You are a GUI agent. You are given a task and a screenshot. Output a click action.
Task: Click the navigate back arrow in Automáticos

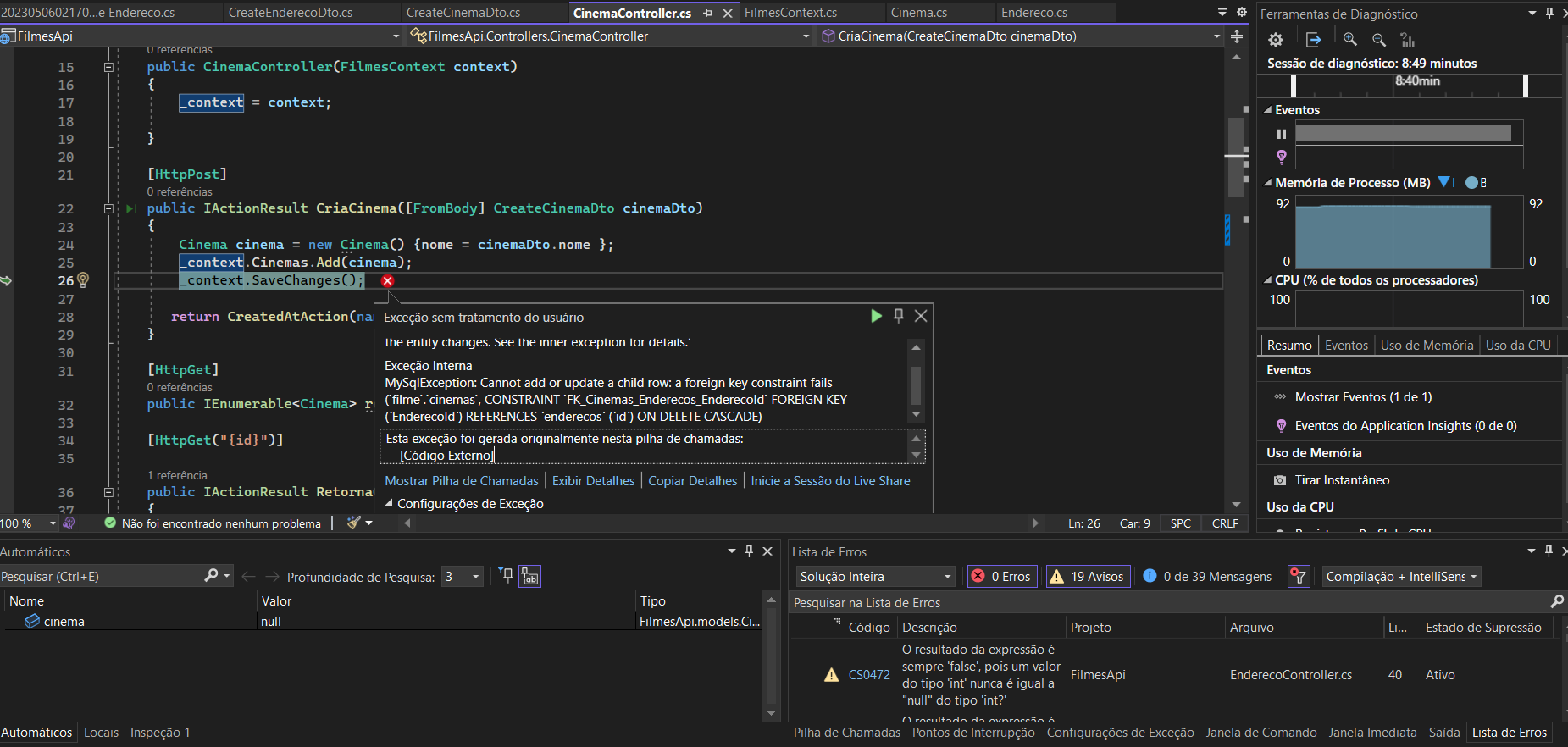click(x=248, y=577)
